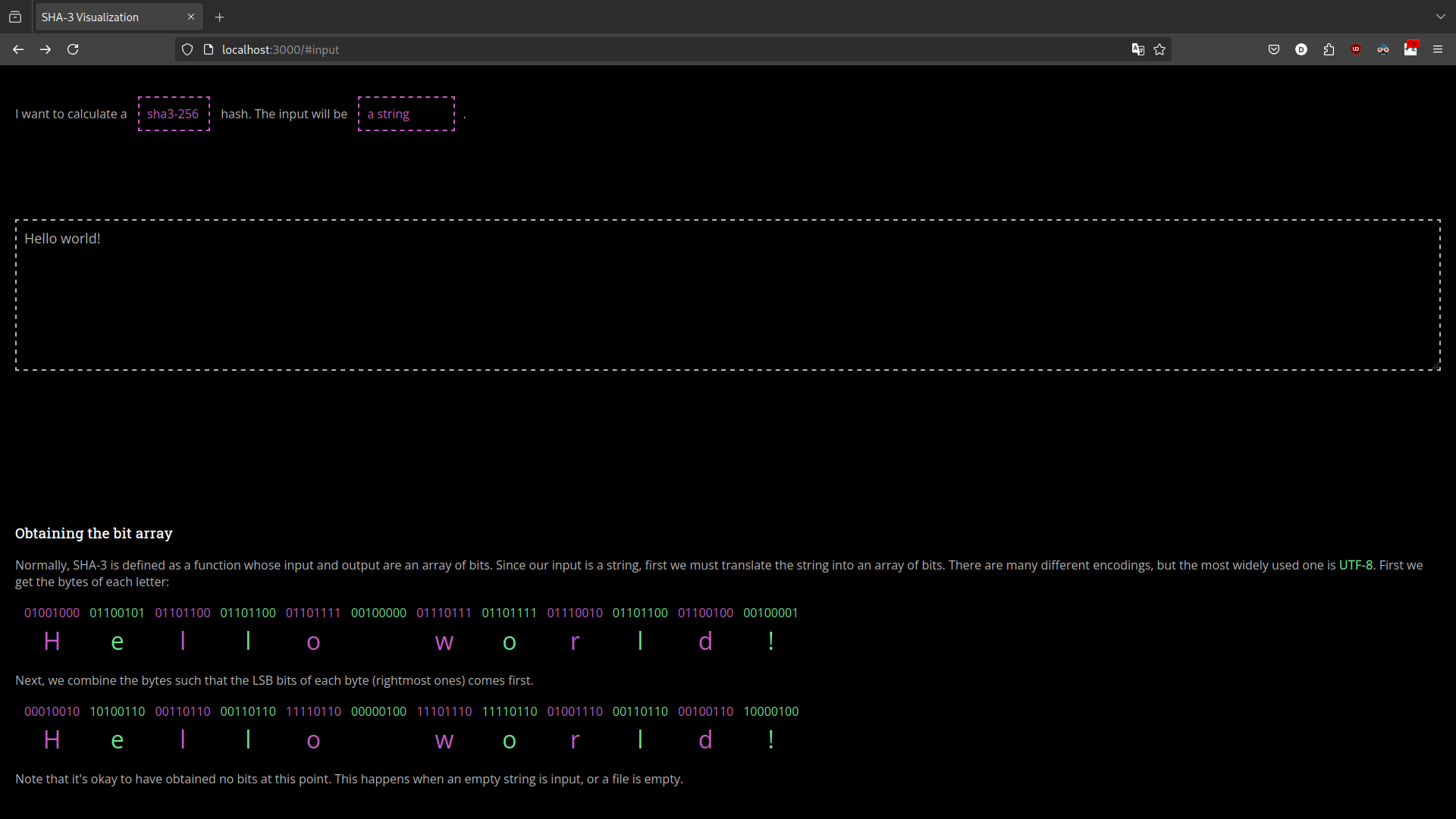Open the extensions puzzle piece menu
Image resolution: width=1456 pixels, height=819 pixels.
click(1329, 49)
